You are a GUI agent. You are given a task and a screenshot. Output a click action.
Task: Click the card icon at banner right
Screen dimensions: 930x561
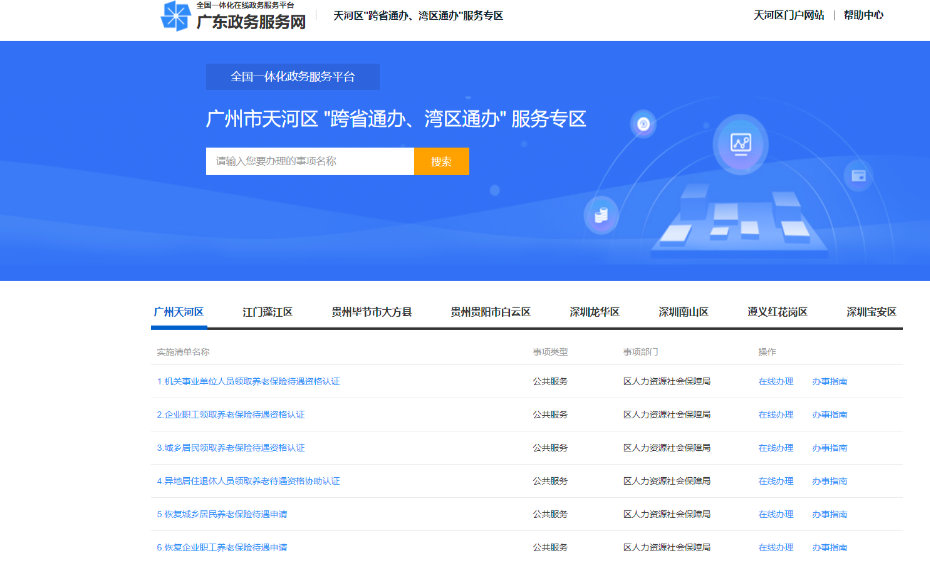click(x=857, y=176)
